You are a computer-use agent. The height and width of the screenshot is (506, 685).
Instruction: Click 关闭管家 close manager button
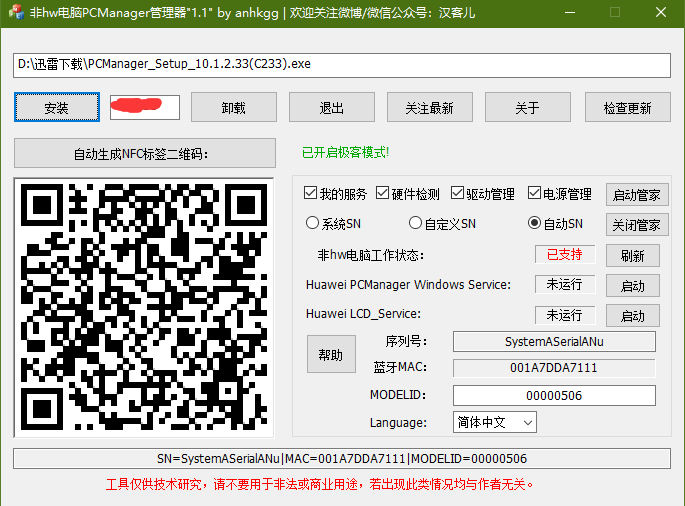click(637, 225)
